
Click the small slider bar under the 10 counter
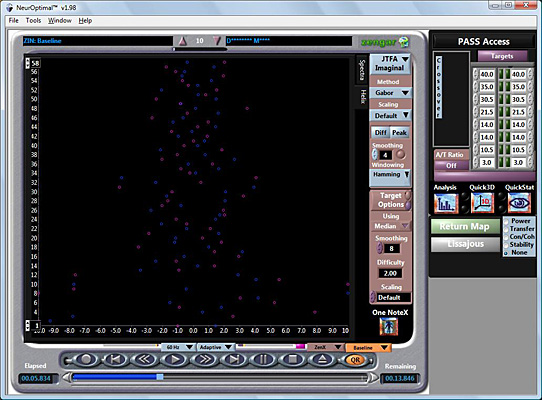(x=199, y=49)
